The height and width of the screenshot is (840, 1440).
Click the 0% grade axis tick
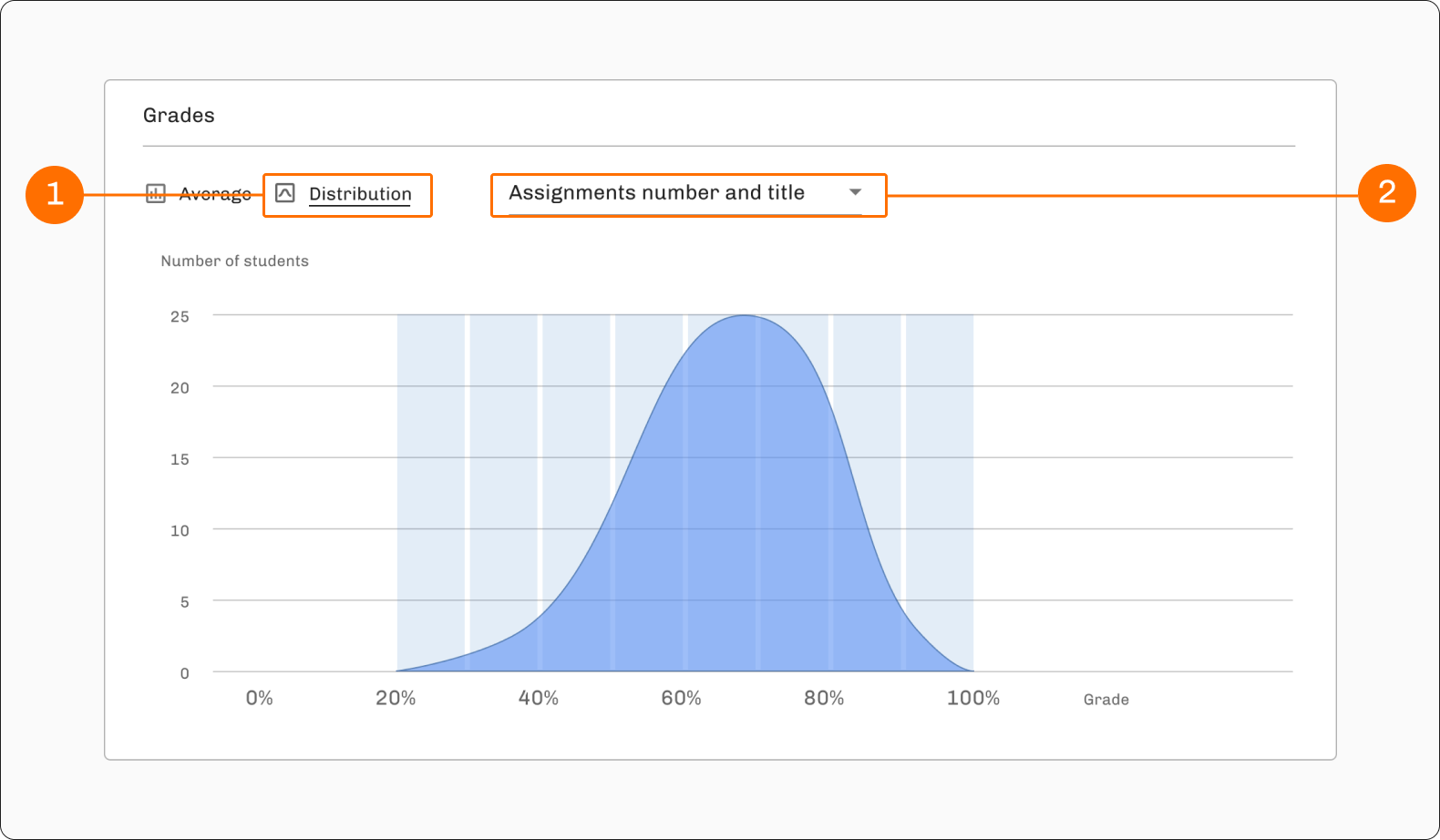tap(259, 698)
